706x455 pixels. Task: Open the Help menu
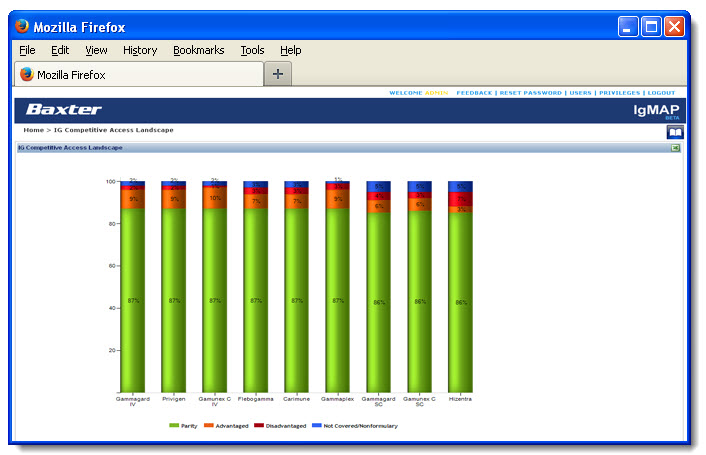click(x=290, y=50)
